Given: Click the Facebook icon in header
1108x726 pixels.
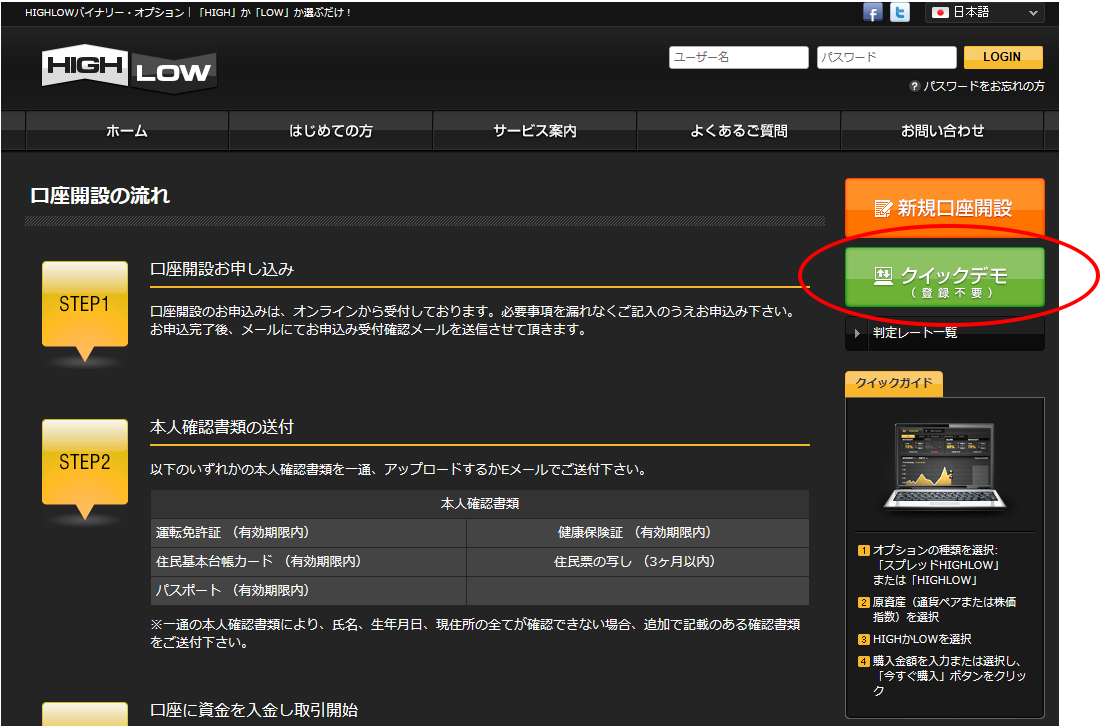Looking at the screenshot, I should tap(873, 13).
